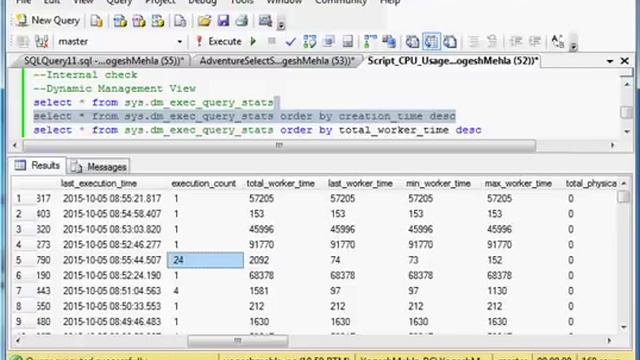640x360 pixels.
Task: Start an Analysis Services MDX Query
Action: pyautogui.click(x=120, y=21)
